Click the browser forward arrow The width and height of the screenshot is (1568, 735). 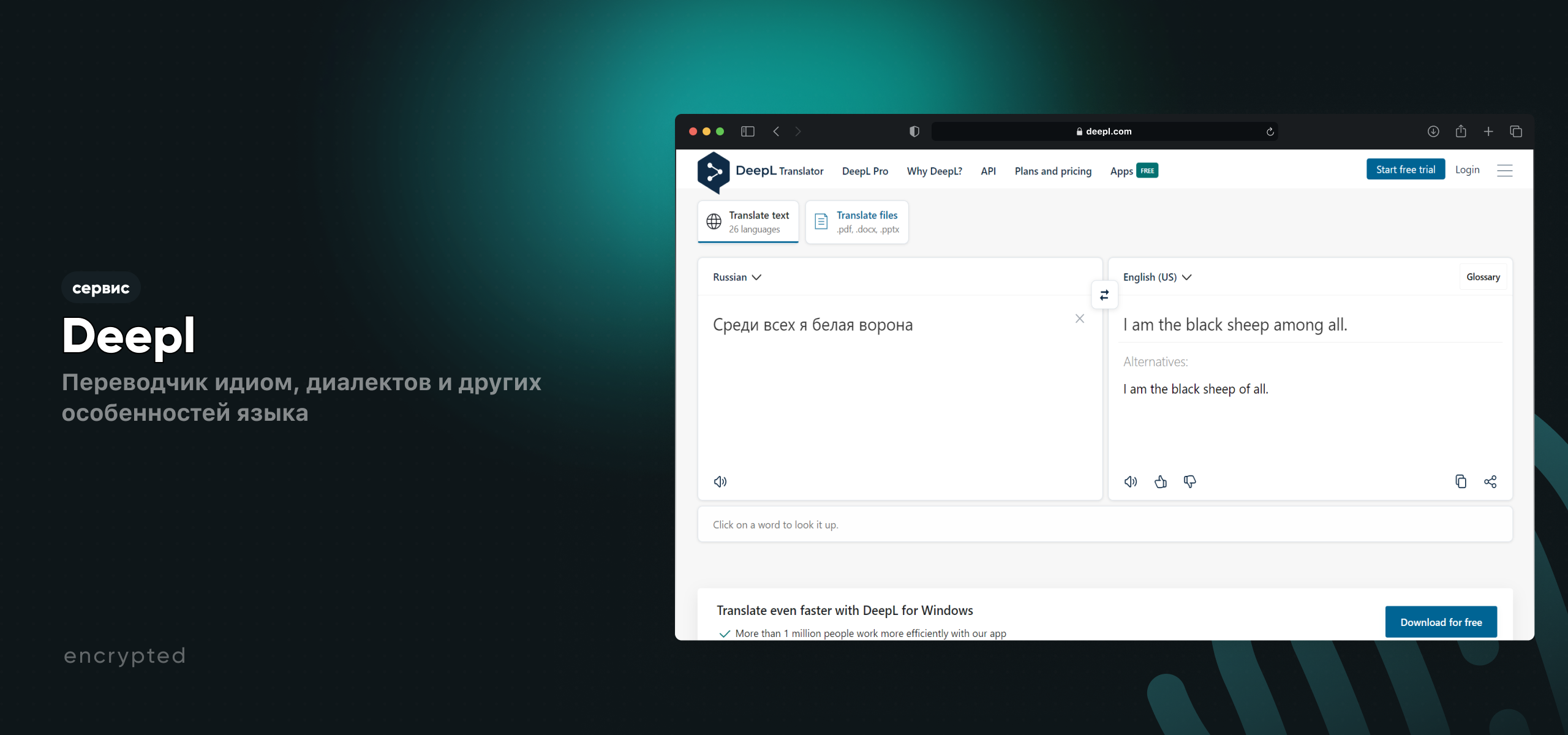tap(797, 131)
